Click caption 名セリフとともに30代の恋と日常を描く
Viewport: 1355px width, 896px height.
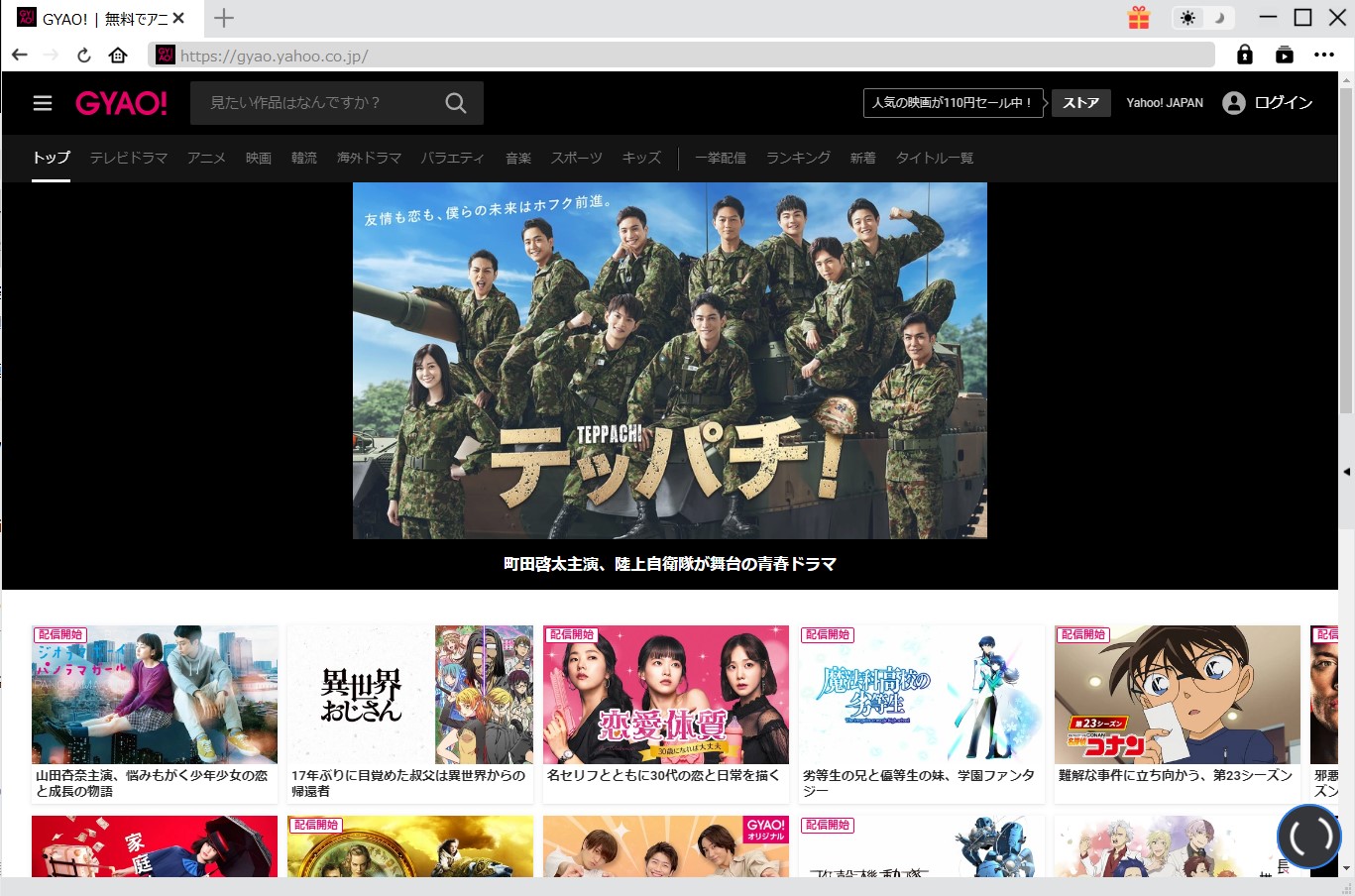[664, 775]
